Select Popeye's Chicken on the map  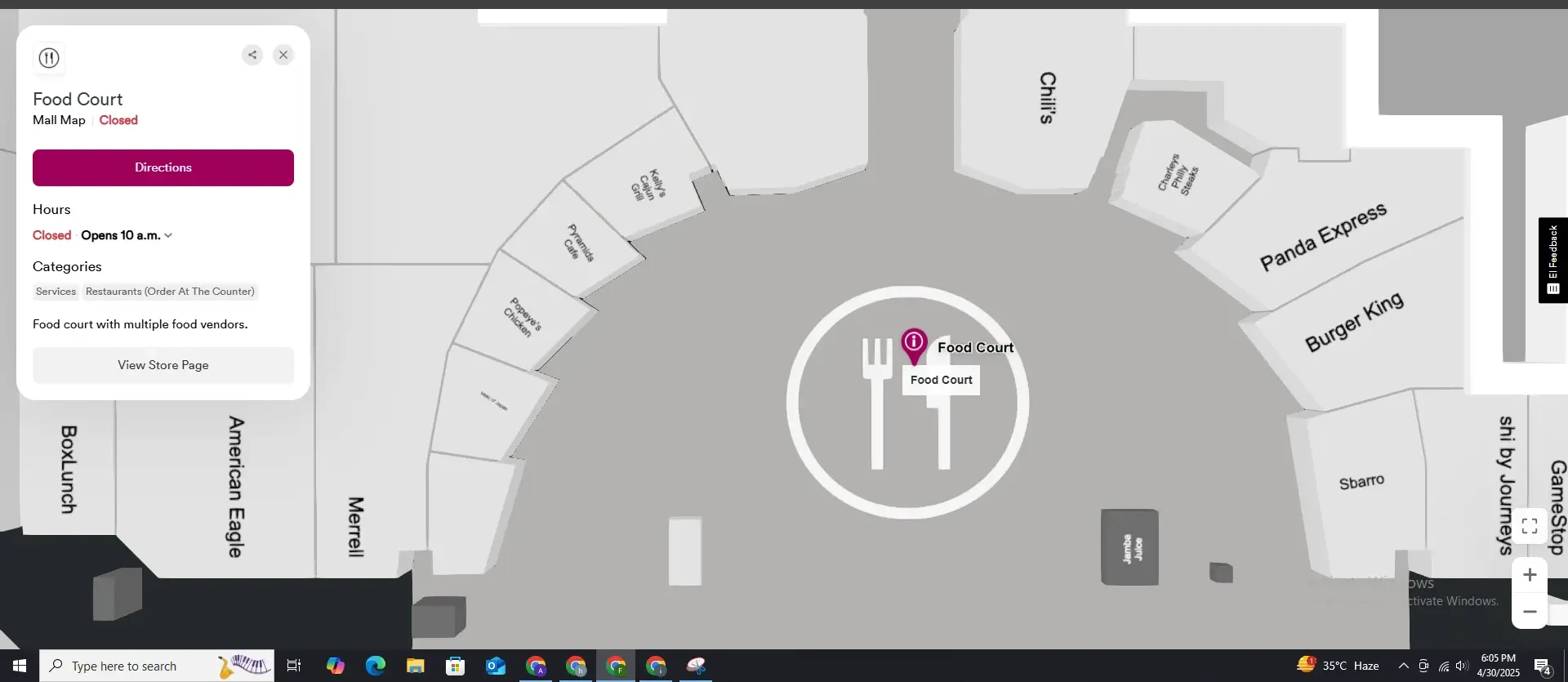(x=522, y=317)
